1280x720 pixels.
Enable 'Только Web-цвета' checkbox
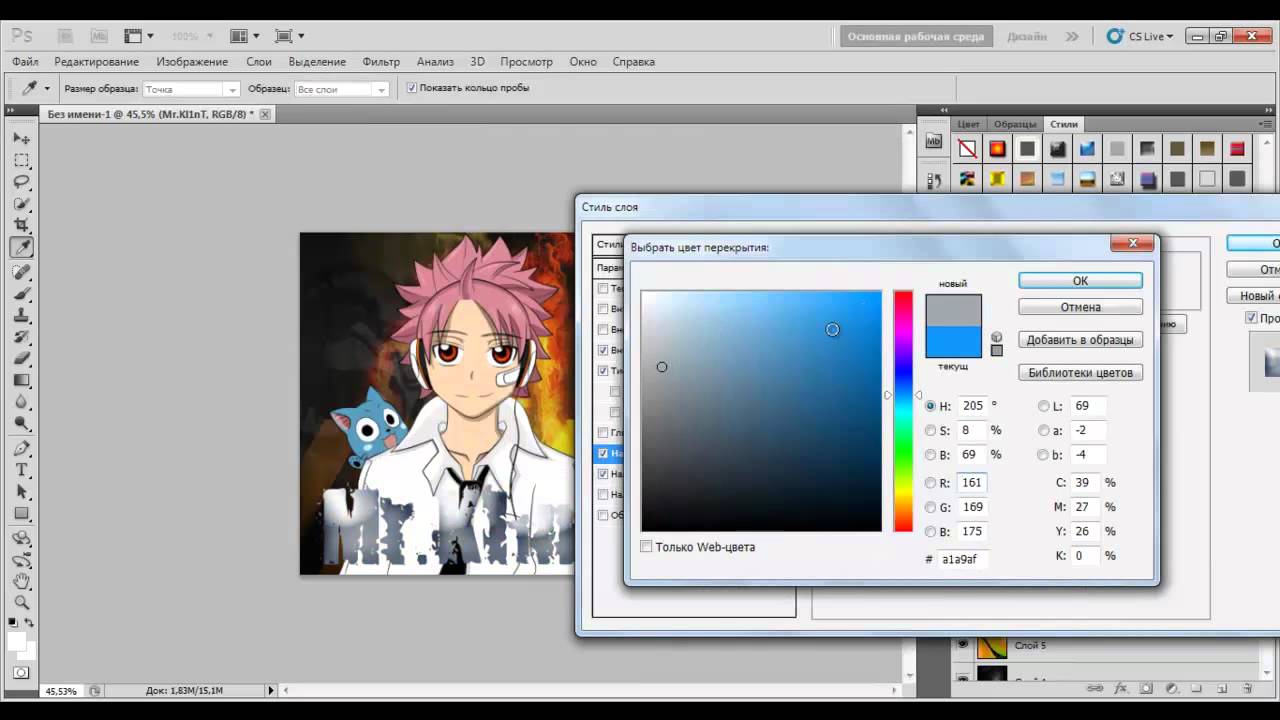tap(646, 546)
